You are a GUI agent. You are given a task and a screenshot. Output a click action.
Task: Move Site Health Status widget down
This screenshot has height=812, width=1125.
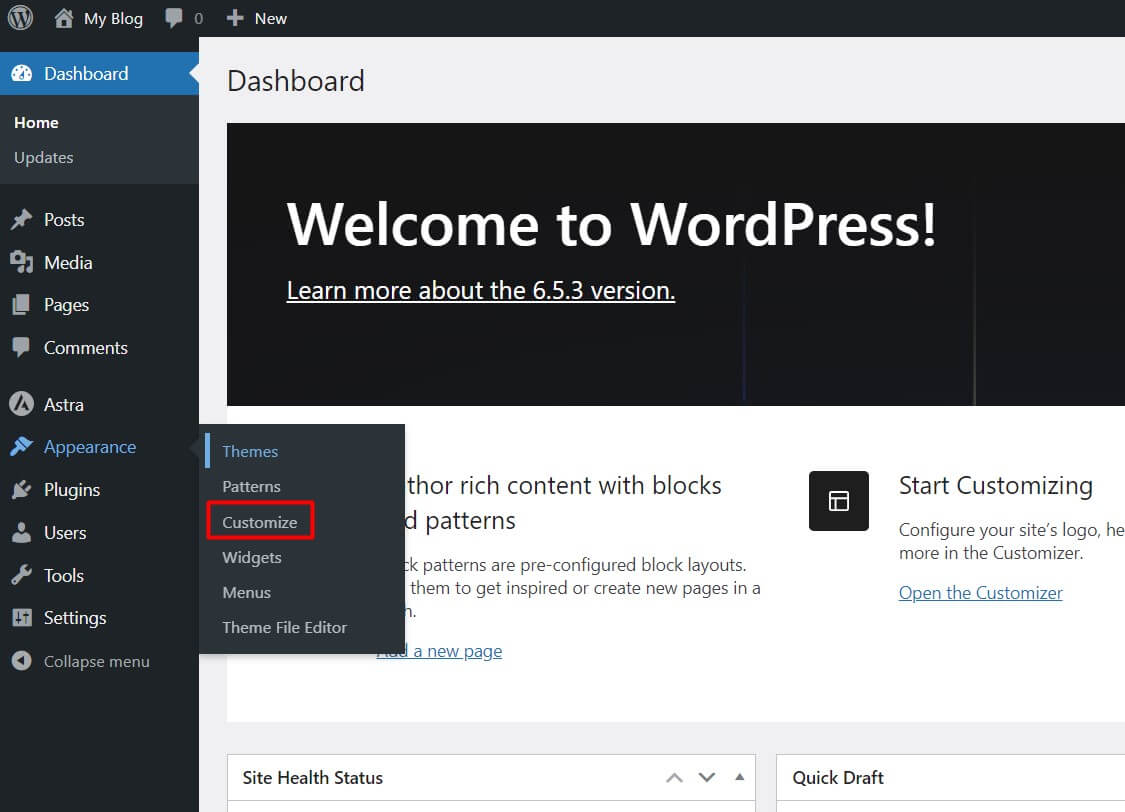tap(707, 778)
